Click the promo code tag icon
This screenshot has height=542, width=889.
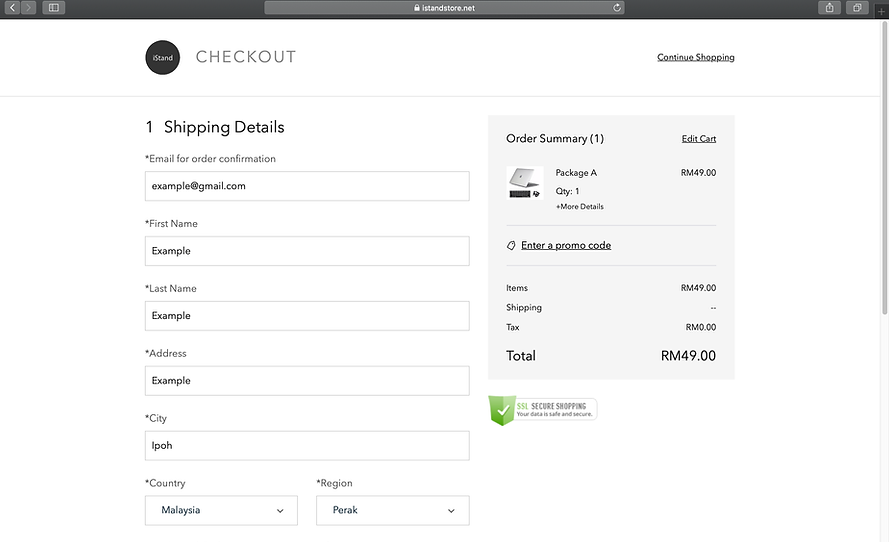(x=511, y=245)
